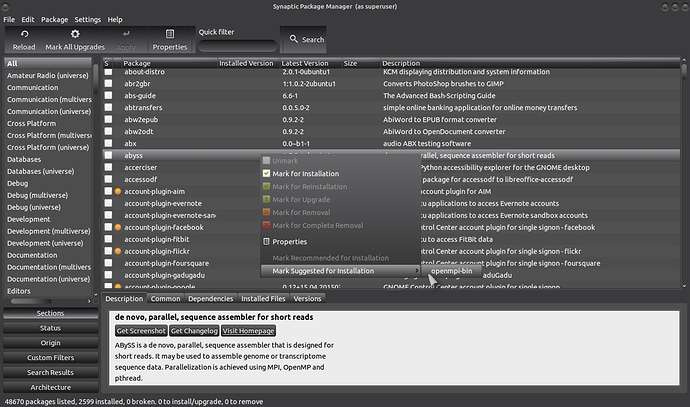Sort by the Package column header
This screenshot has height=407, width=690.
click(x=169, y=63)
